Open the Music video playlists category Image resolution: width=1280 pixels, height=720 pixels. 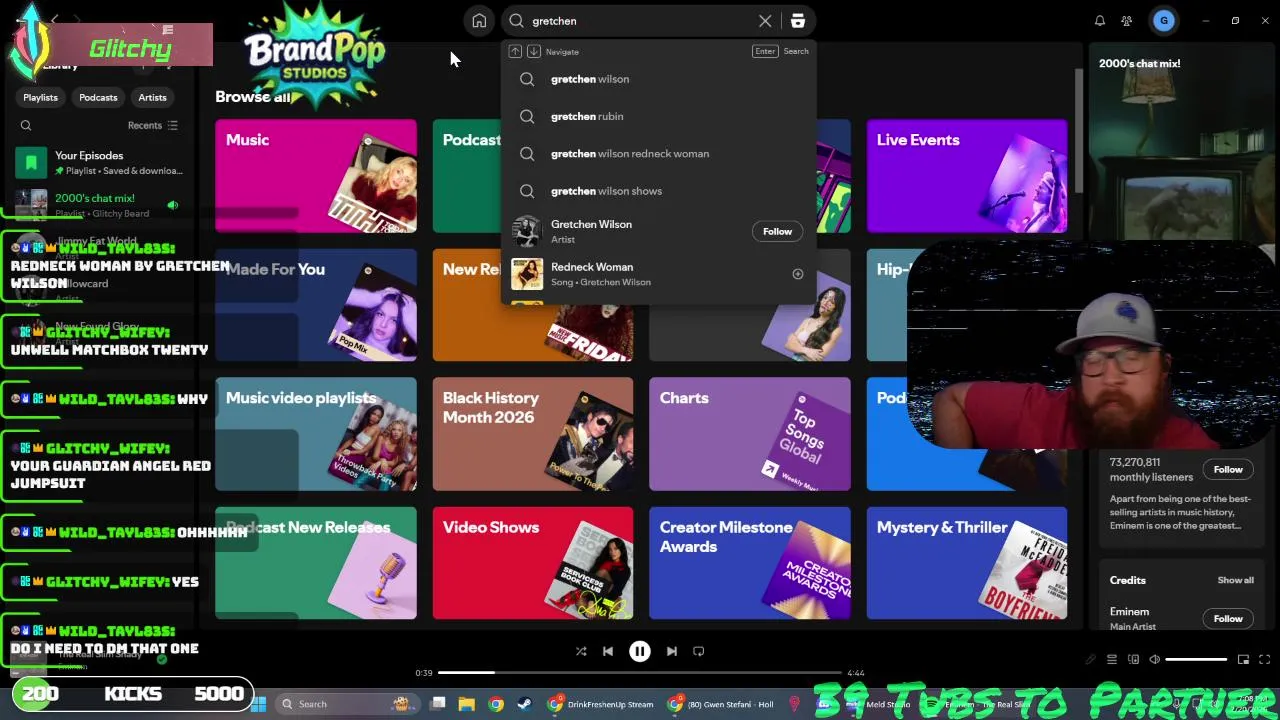316,434
